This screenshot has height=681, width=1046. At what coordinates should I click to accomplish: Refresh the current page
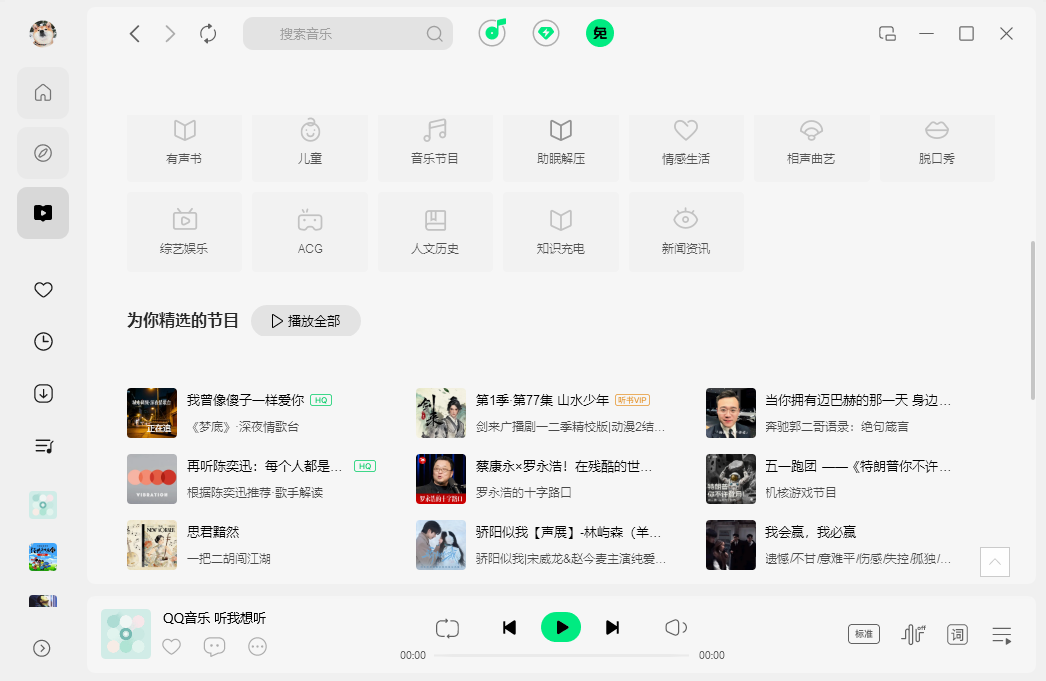click(208, 33)
